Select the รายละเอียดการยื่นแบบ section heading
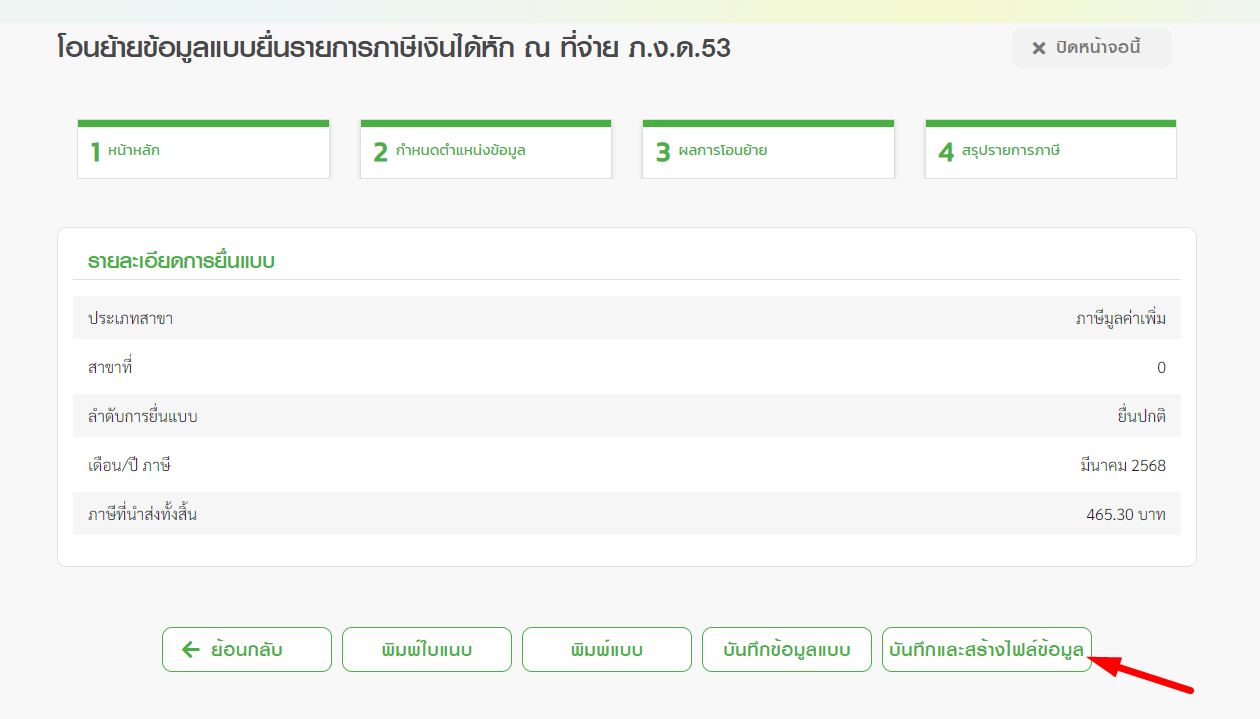1260x719 pixels. 181,262
